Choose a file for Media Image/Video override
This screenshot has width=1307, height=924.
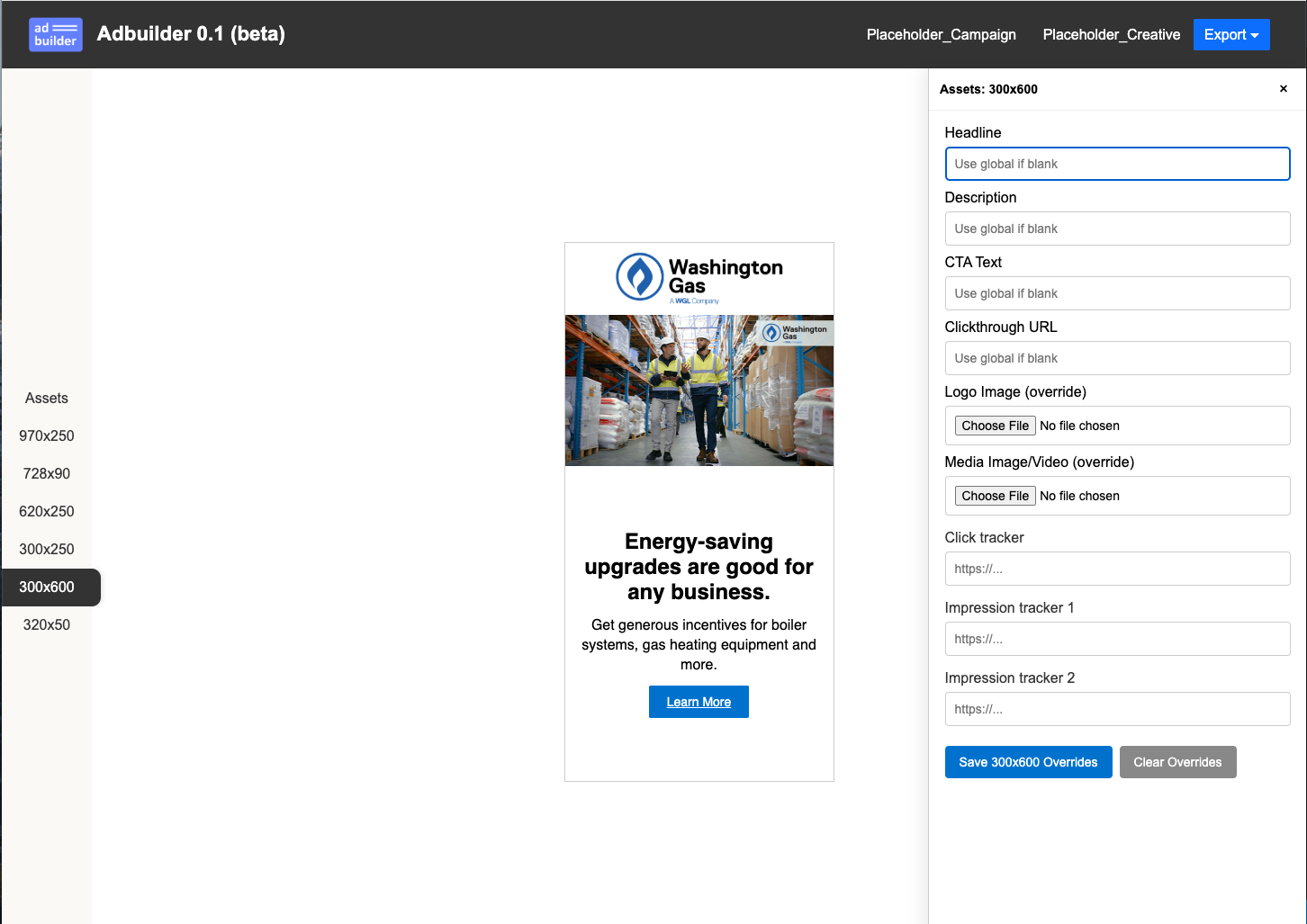(x=995, y=495)
